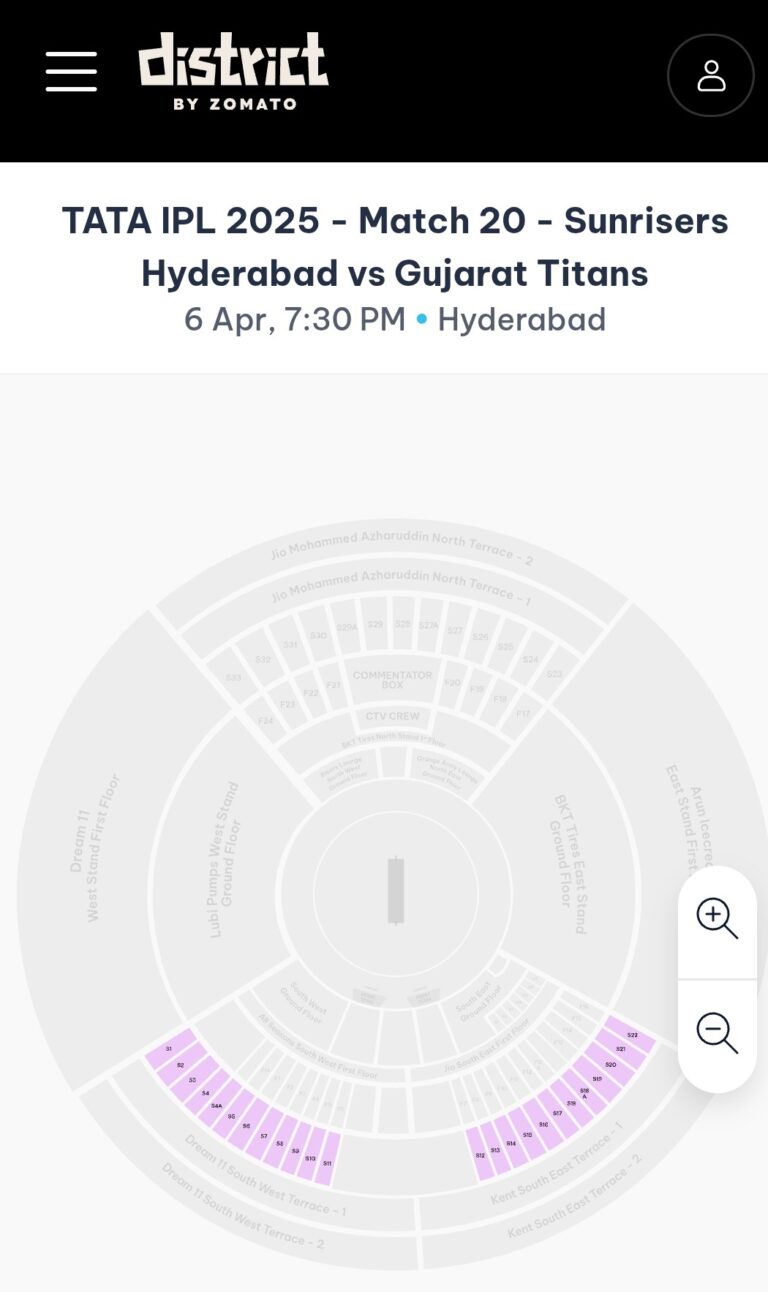The image size is (768, 1292).
Task: Choose section S4A on the map
Action: click(216, 1105)
